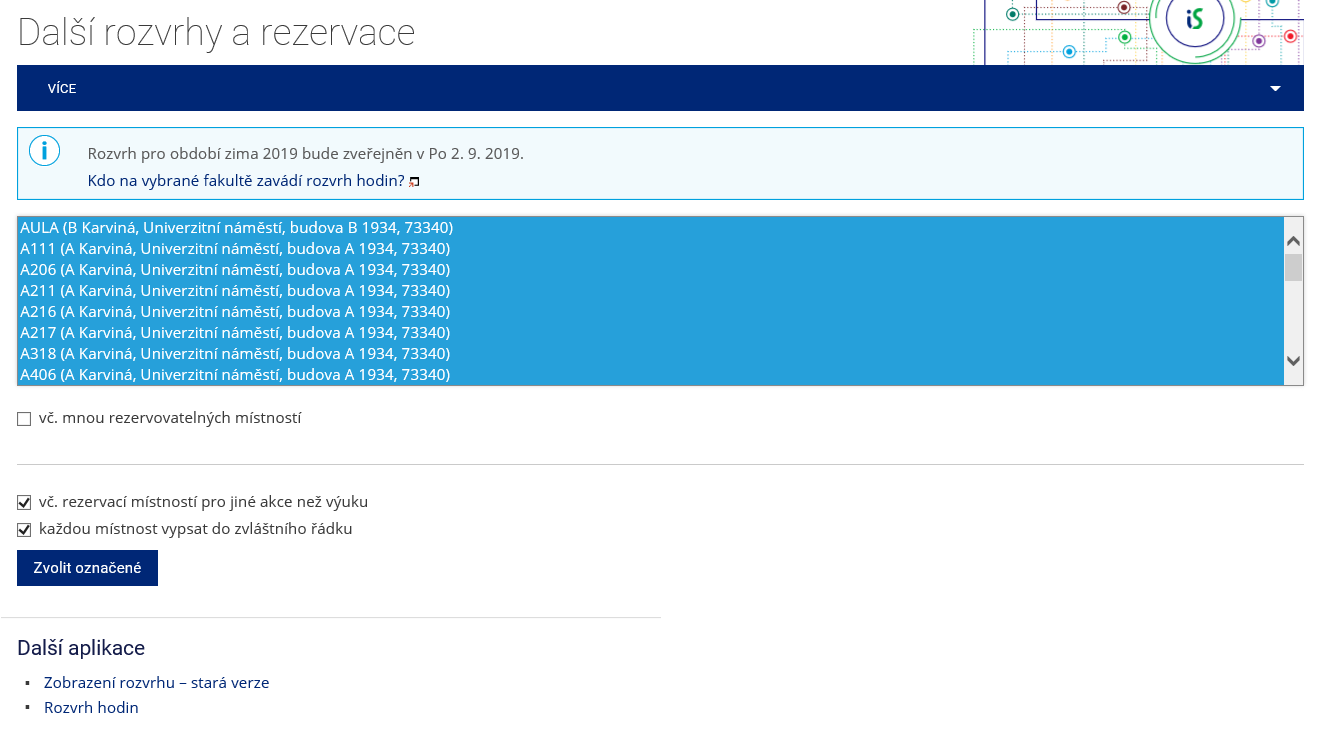
Task: Click the room list scrollbar thumb
Action: click(x=1293, y=268)
